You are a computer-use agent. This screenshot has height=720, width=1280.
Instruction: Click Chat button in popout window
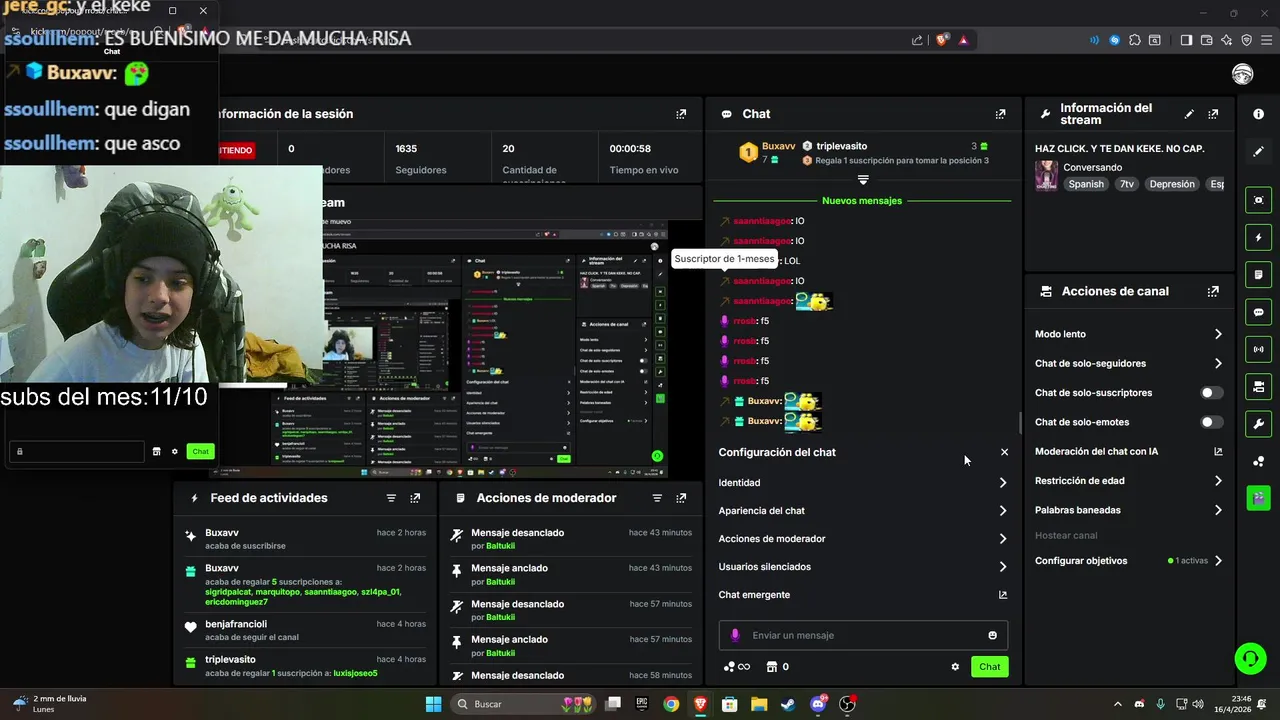200,451
